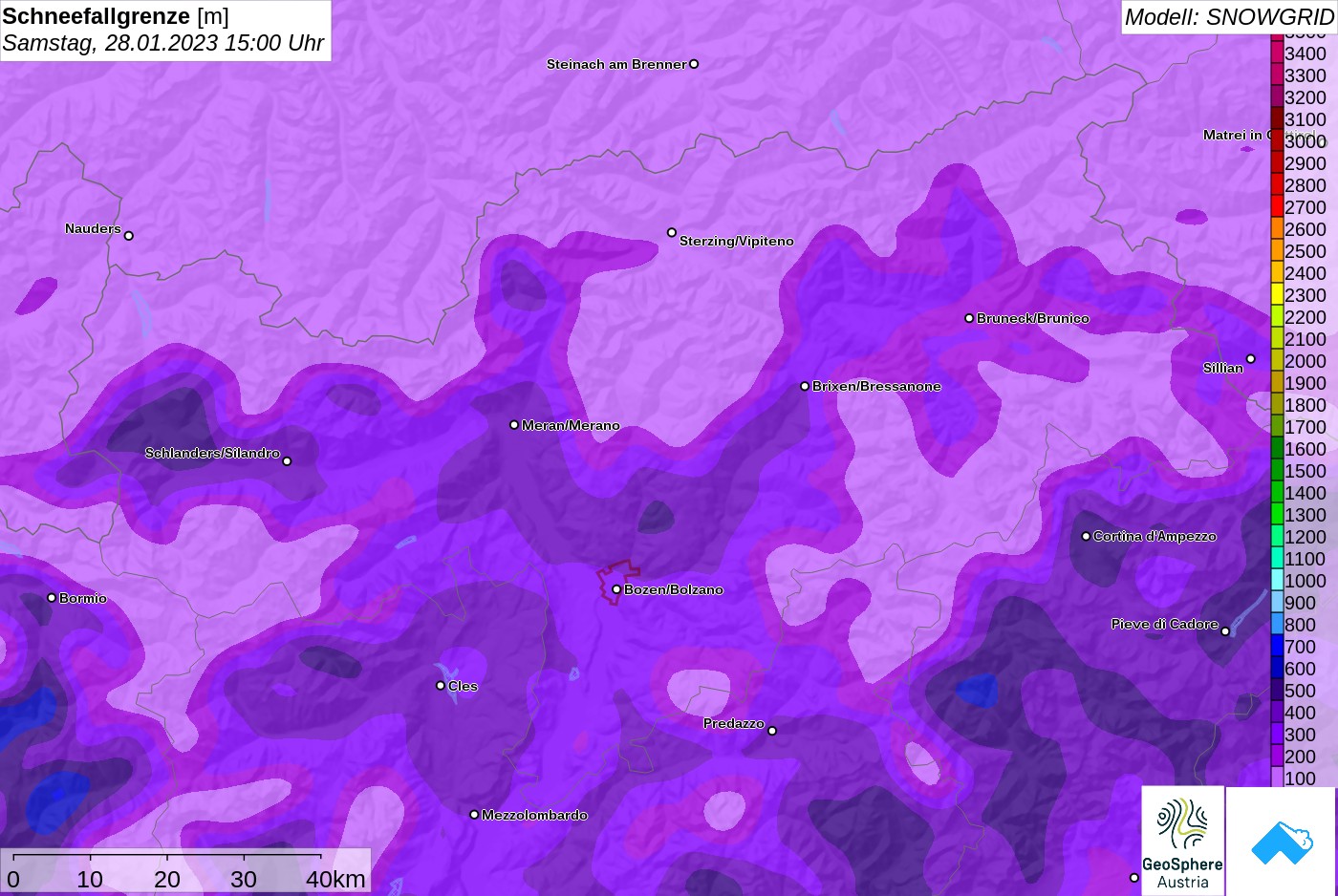Click the legend value 3400
This screenshot has width=1338, height=896.
click(1306, 53)
